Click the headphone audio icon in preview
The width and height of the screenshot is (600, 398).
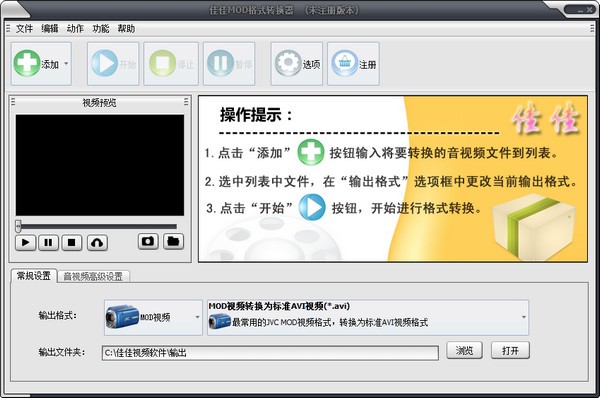click(x=97, y=243)
